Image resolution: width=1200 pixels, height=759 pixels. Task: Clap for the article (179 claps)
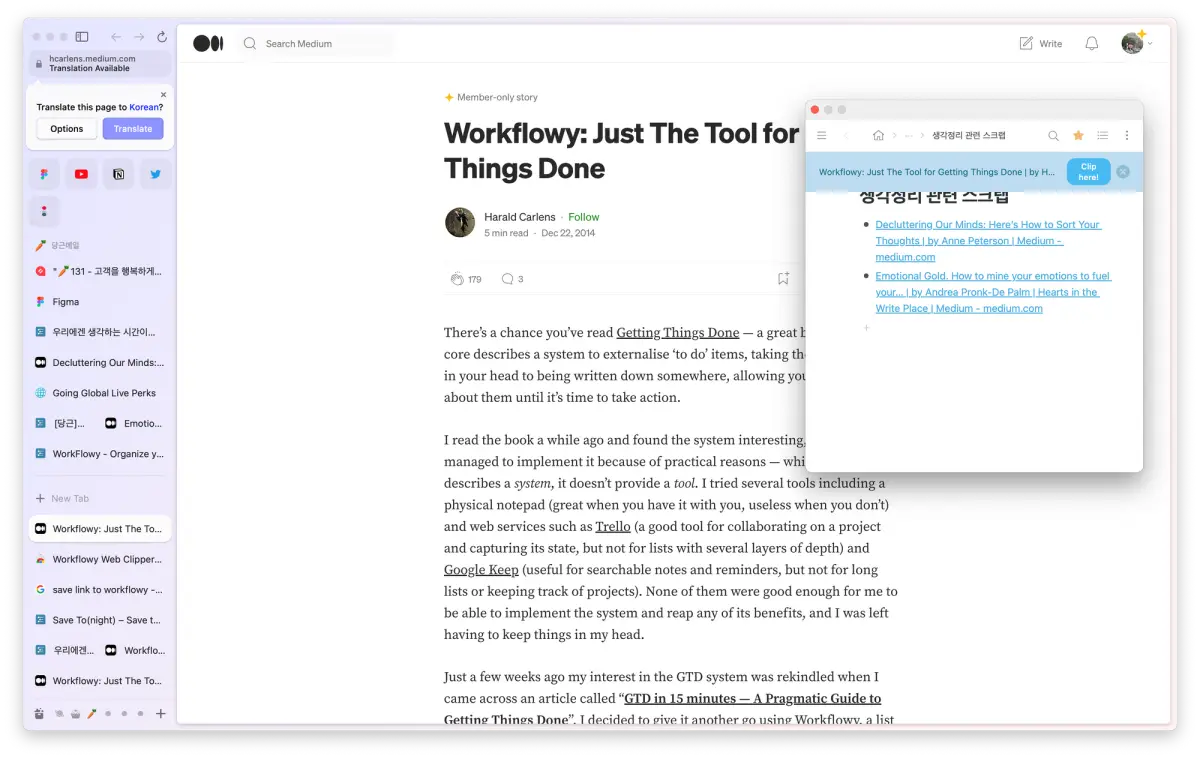(457, 279)
